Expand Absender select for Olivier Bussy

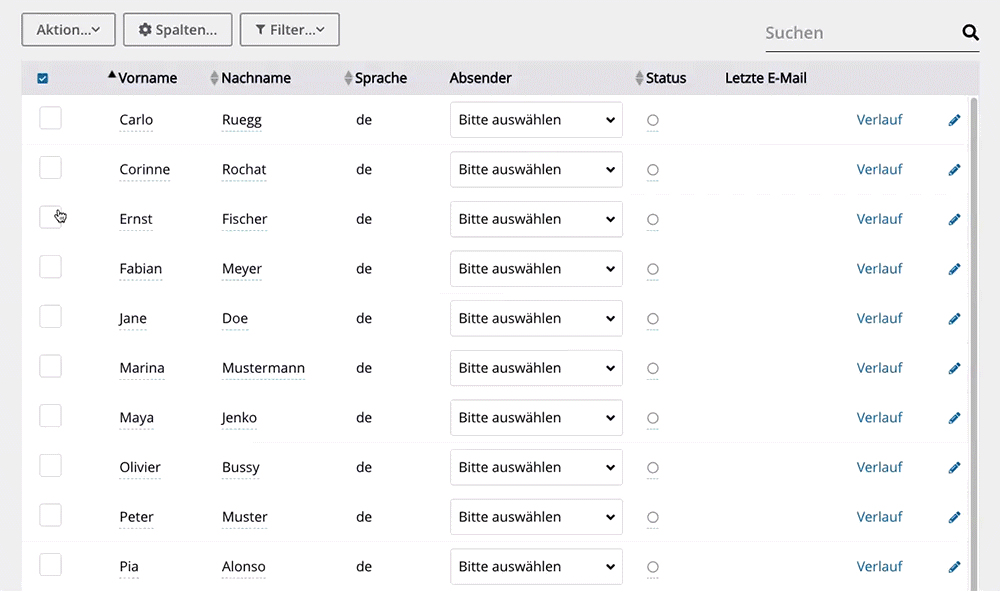coord(536,467)
